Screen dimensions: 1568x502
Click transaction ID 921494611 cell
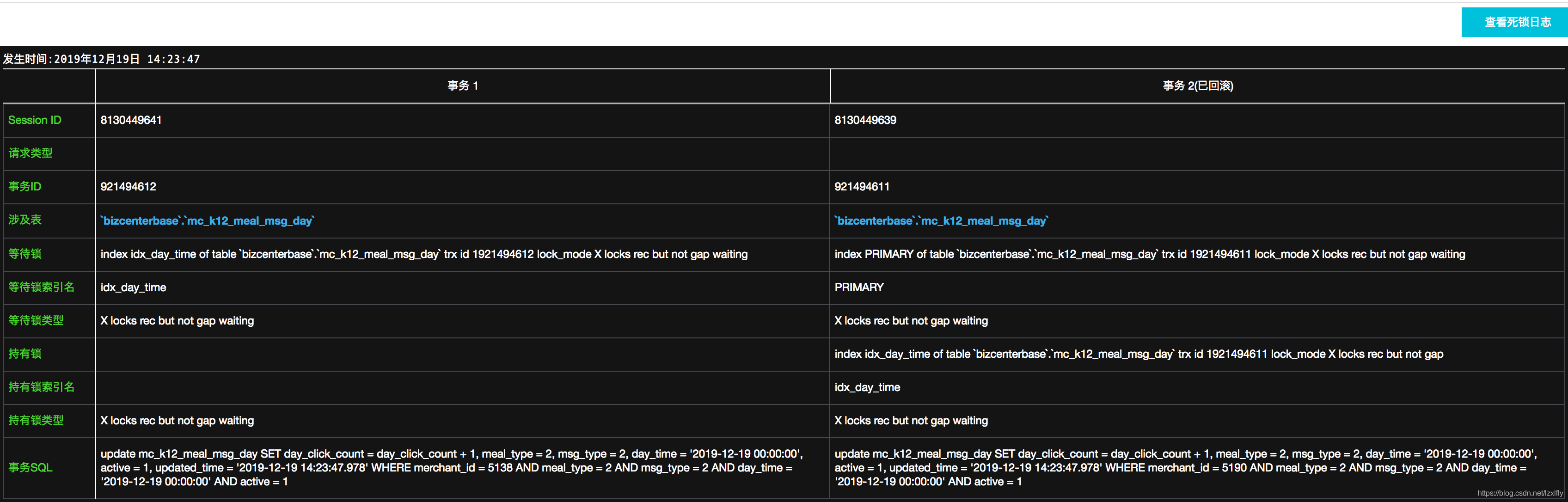(x=861, y=187)
